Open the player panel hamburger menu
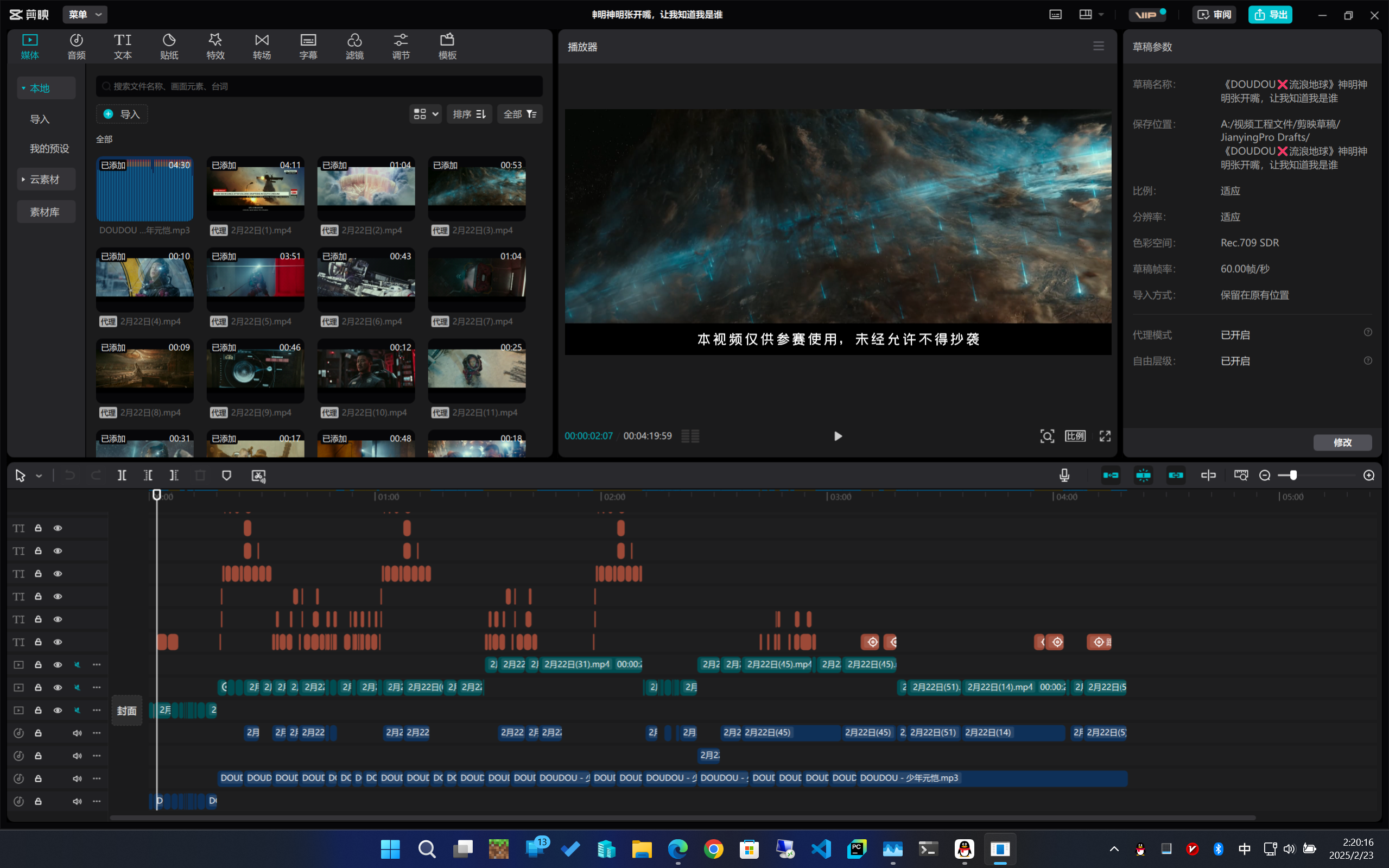Image resolution: width=1389 pixels, height=868 pixels. (1098, 47)
